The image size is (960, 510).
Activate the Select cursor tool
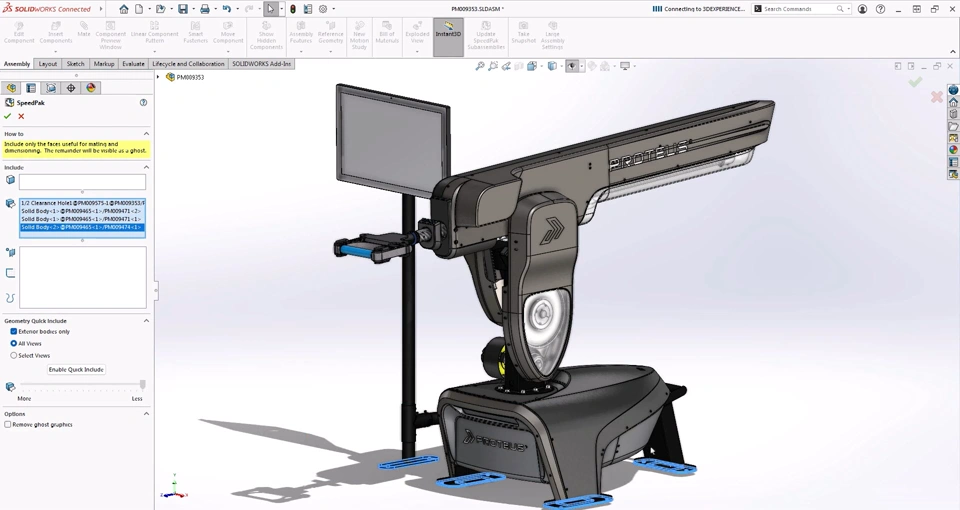(270, 9)
